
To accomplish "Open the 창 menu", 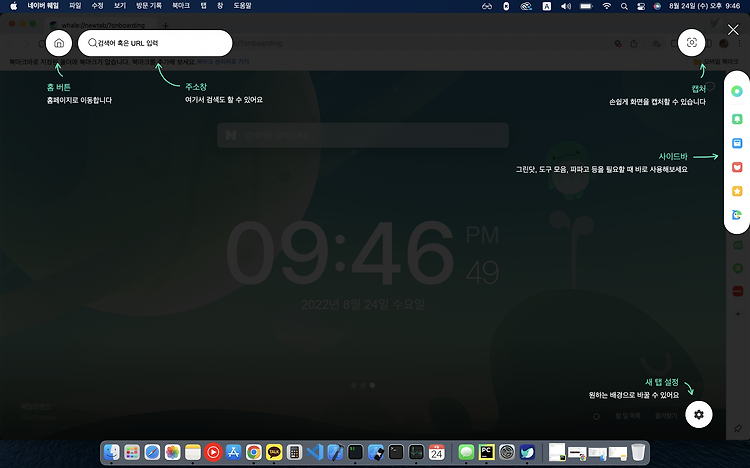I will 220,6.
